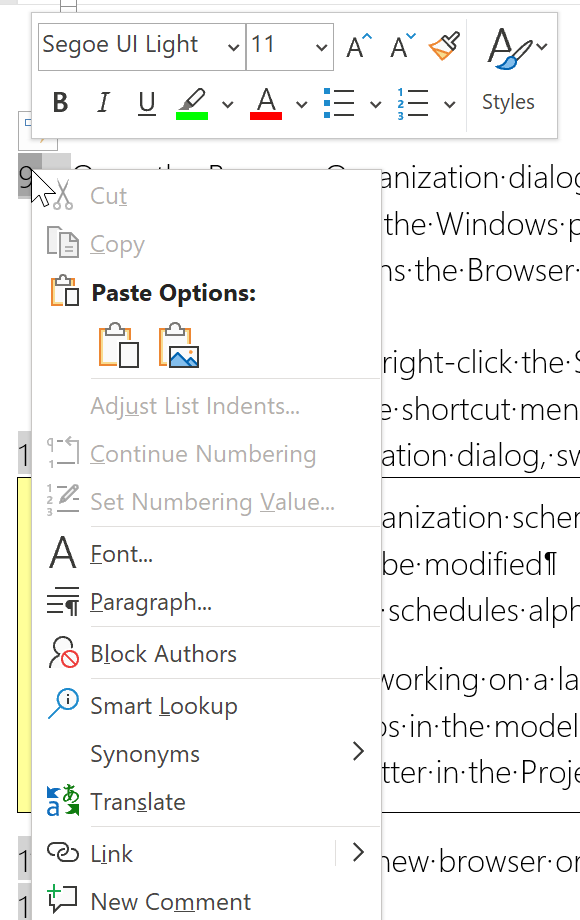The height and width of the screenshot is (920, 580).
Task: Open the Styles gallery
Action: click(508, 72)
